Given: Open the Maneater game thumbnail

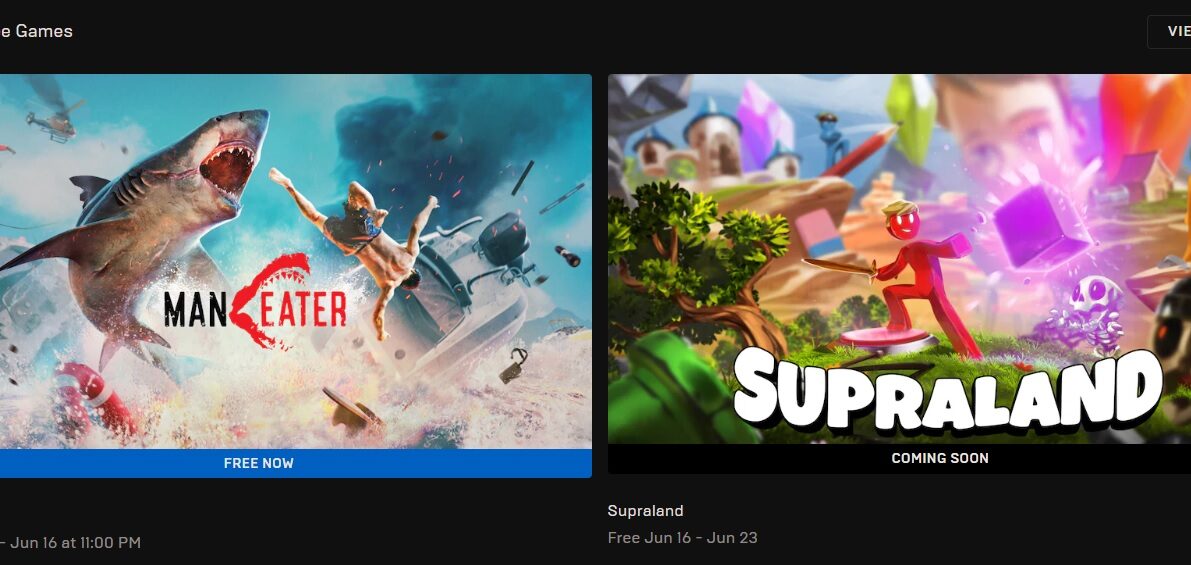Looking at the screenshot, I should point(295,261).
